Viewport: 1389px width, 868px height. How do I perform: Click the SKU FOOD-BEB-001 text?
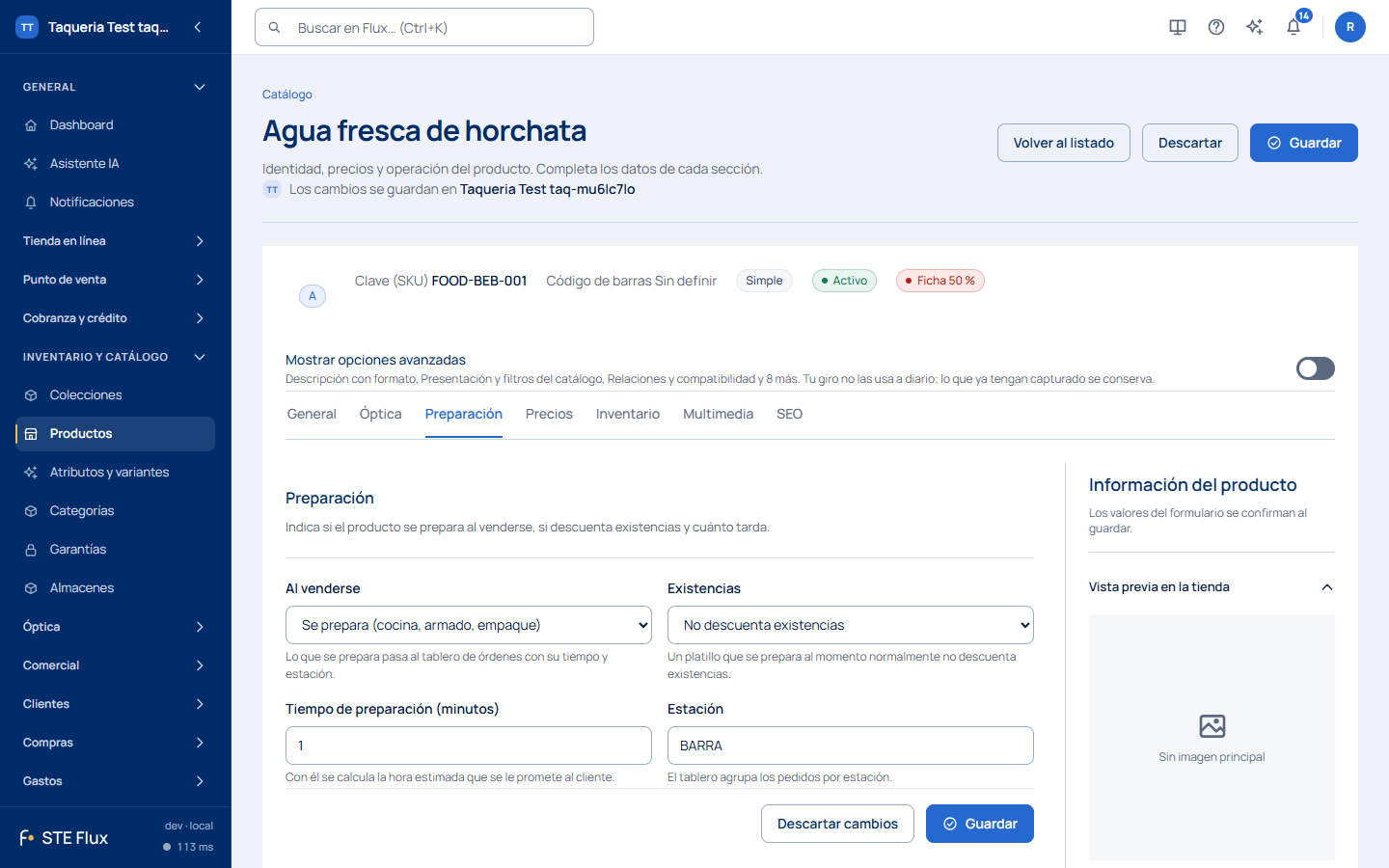[479, 281]
